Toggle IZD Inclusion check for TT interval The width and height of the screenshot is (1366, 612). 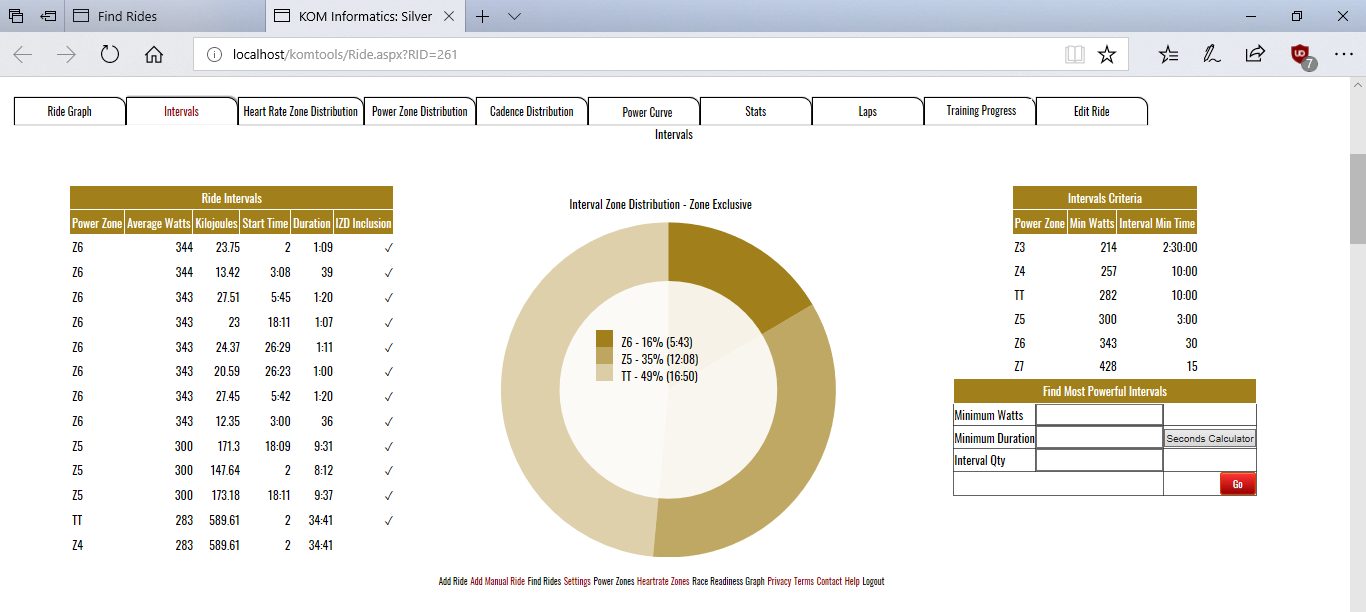point(389,521)
